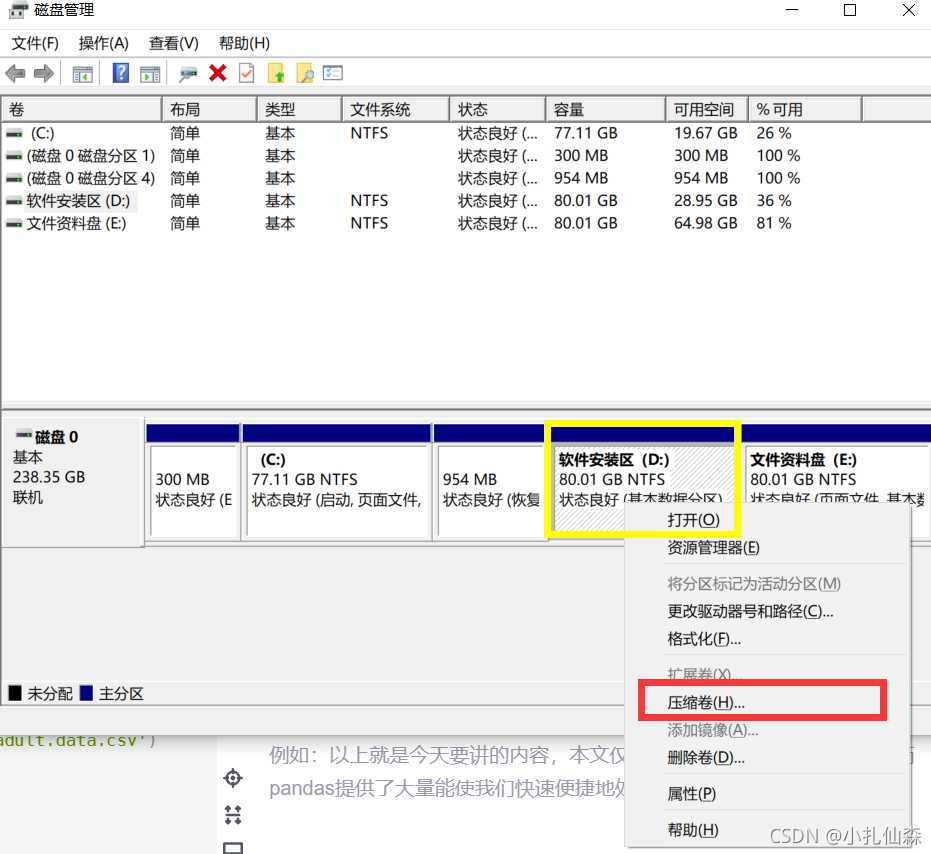The width and height of the screenshot is (931, 854).
Task: Click the crosshair target icon in the background page
Action: coord(233,778)
